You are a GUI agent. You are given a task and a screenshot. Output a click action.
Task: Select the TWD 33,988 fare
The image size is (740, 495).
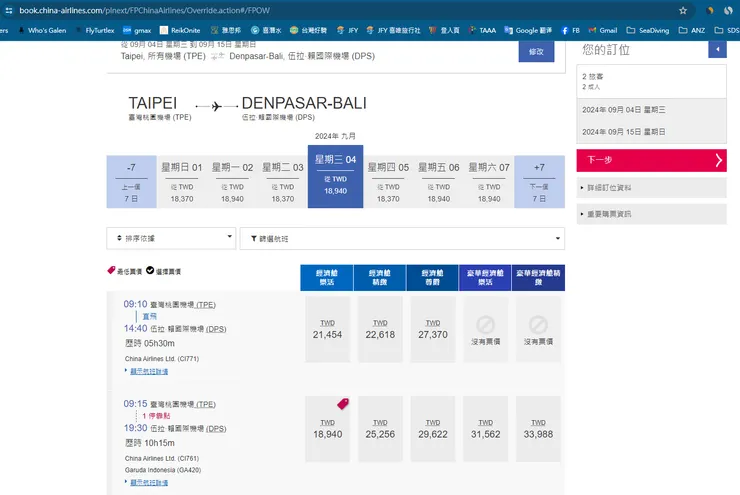coord(538,429)
